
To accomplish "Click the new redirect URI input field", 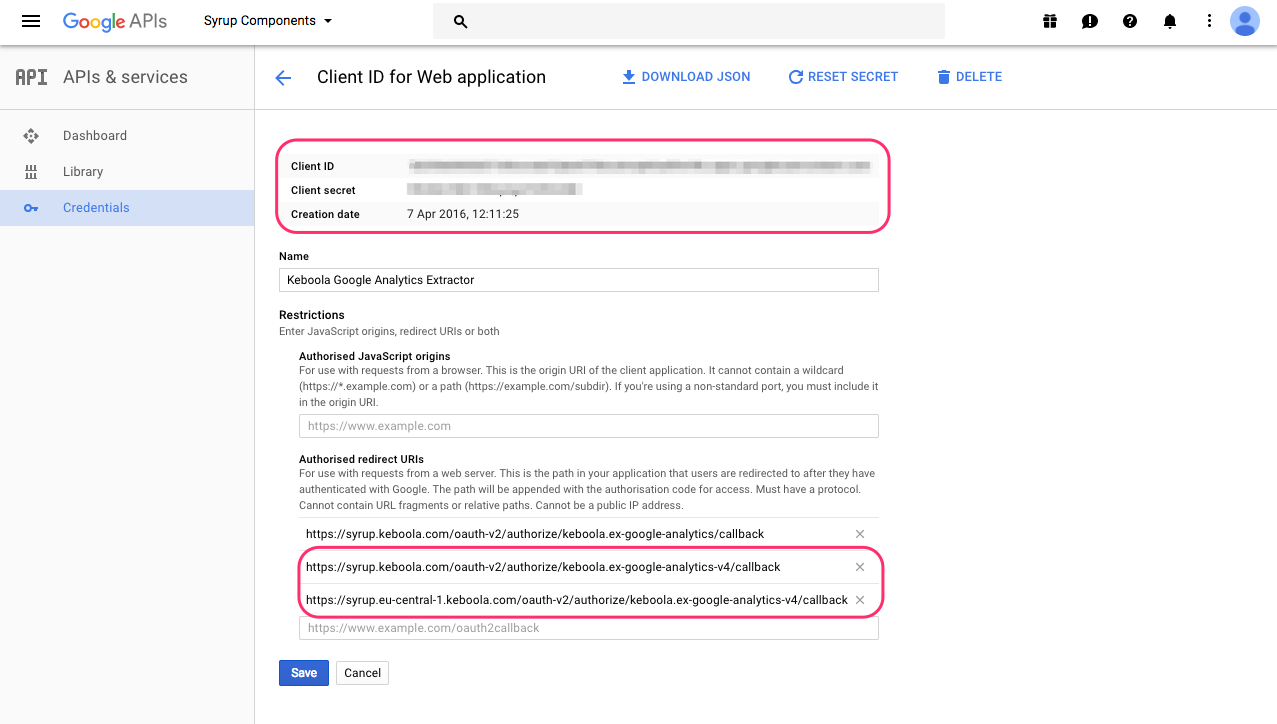I will pyautogui.click(x=589, y=628).
